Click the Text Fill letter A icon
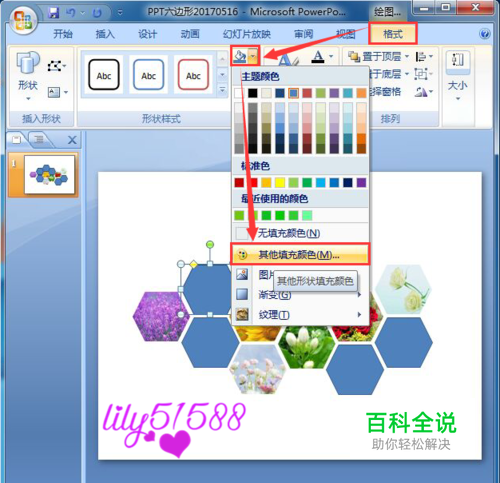This screenshot has width=500, height=483. (x=318, y=56)
